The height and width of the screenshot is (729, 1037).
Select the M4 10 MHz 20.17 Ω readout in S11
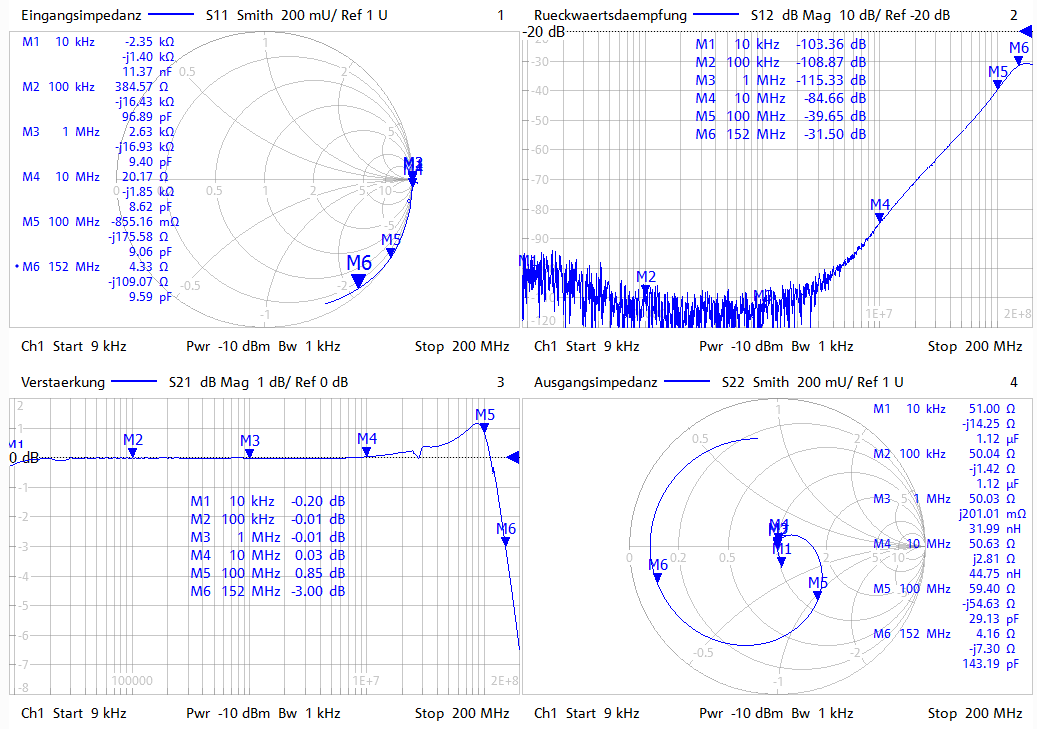tap(95, 177)
